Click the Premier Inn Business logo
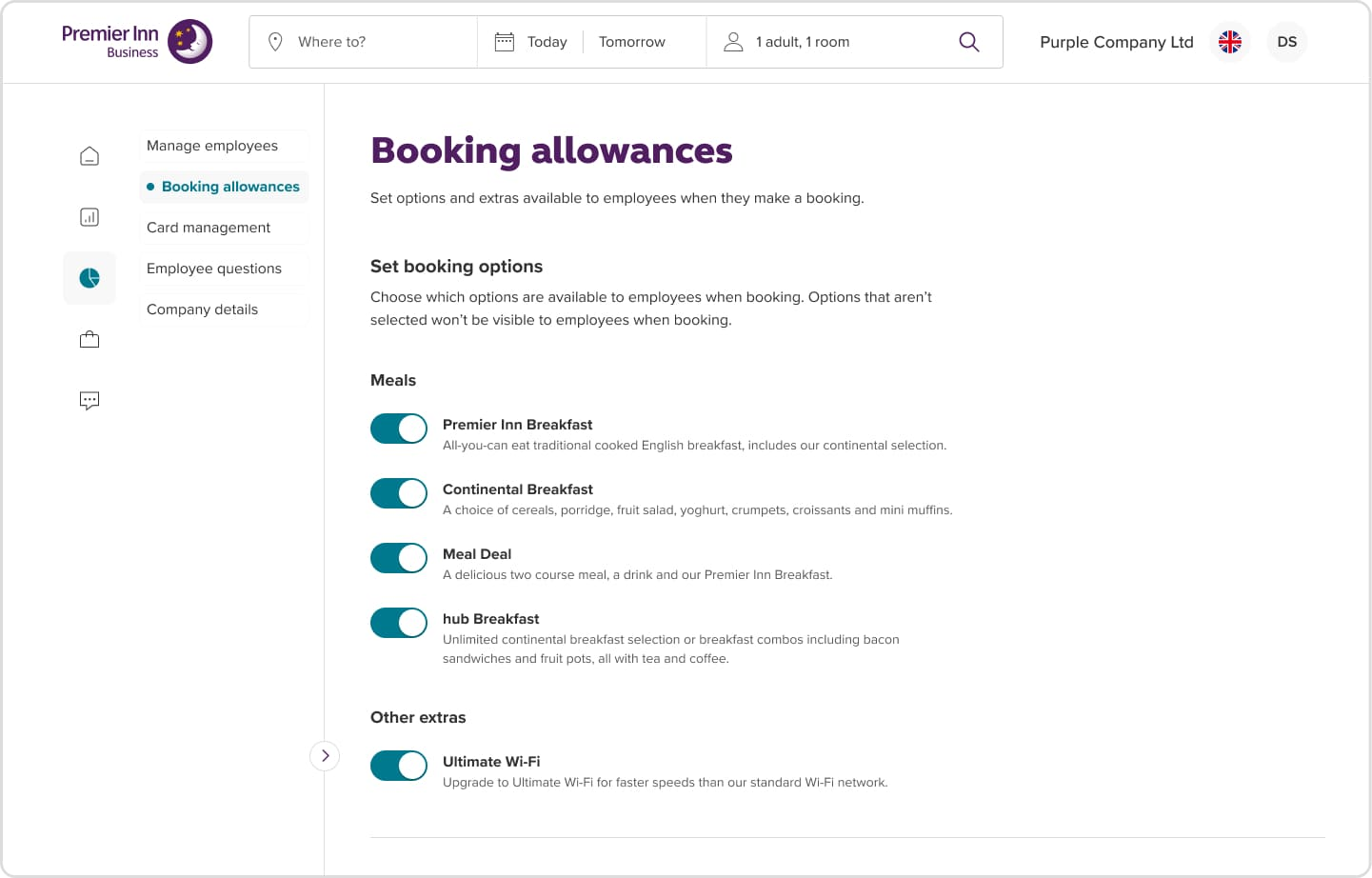This screenshot has width=1372, height=878. 137,42
